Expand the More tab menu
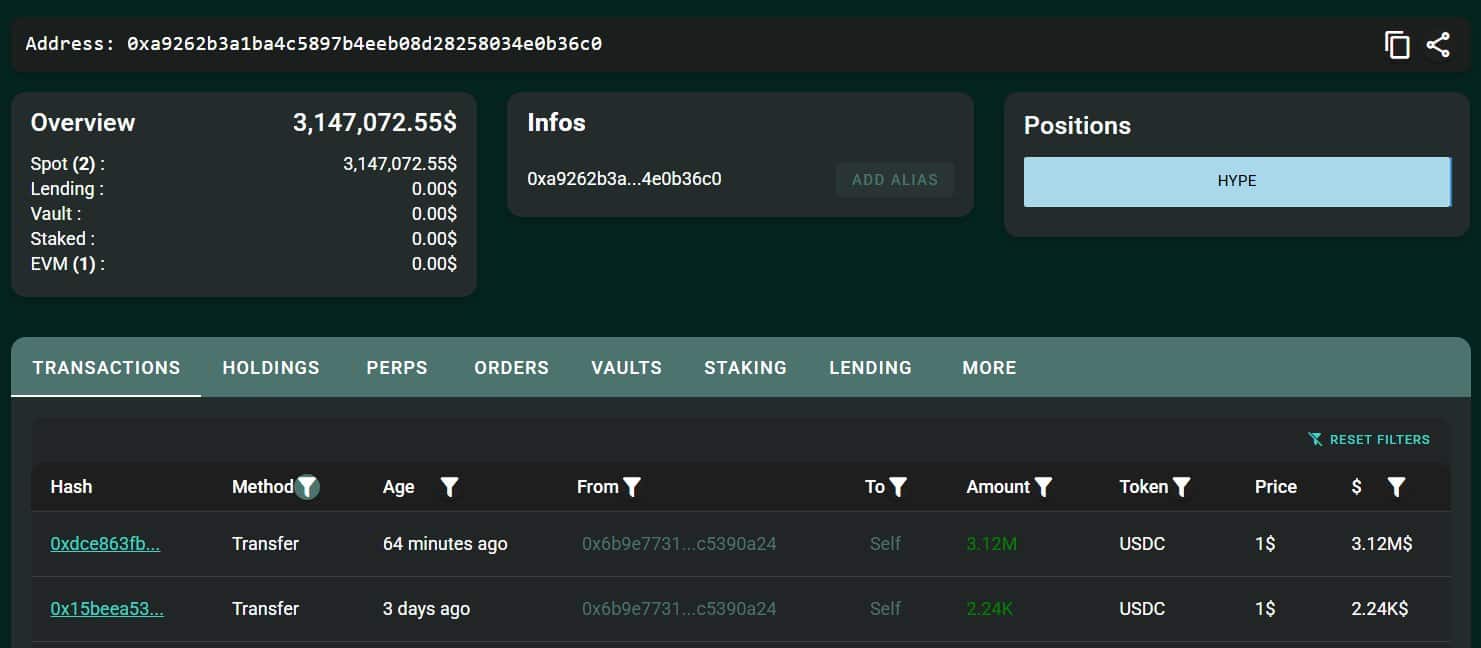The width and height of the screenshot is (1481, 648). 989,368
